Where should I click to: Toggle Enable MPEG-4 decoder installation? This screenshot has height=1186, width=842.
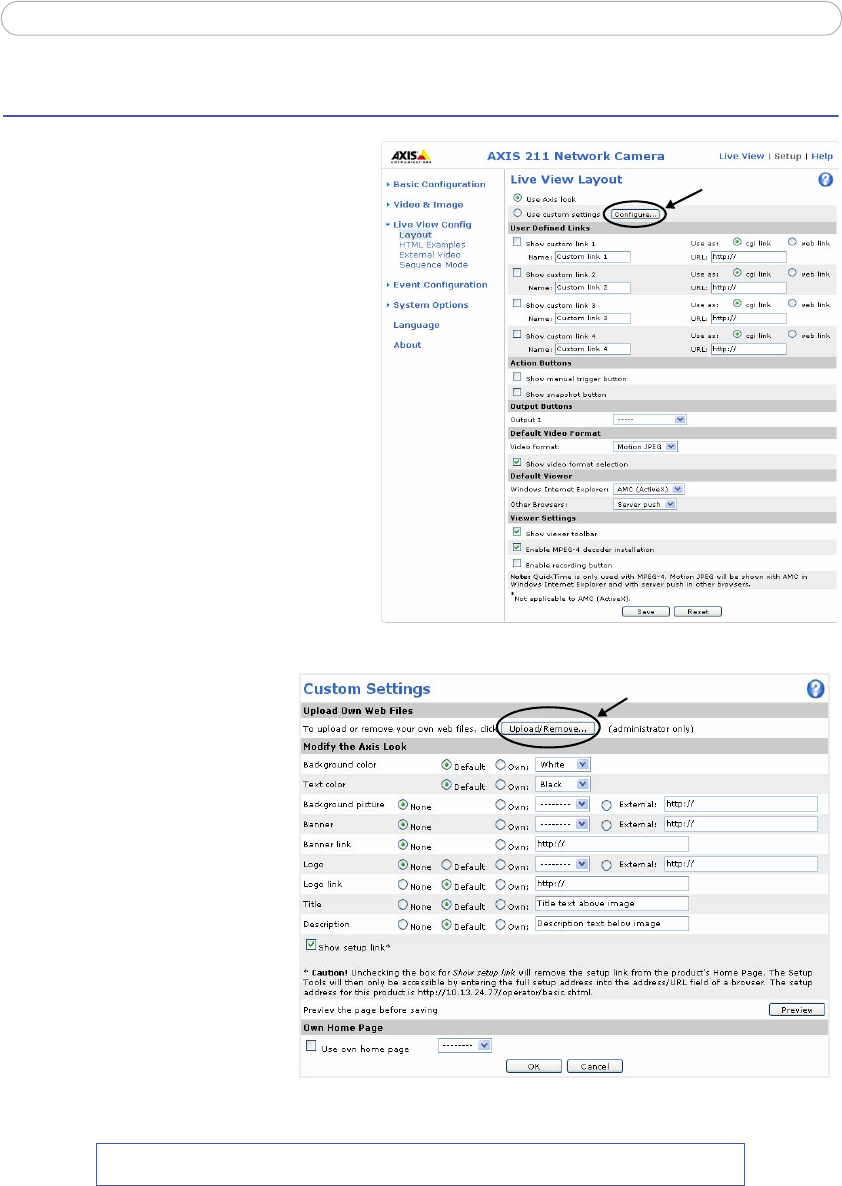point(517,548)
